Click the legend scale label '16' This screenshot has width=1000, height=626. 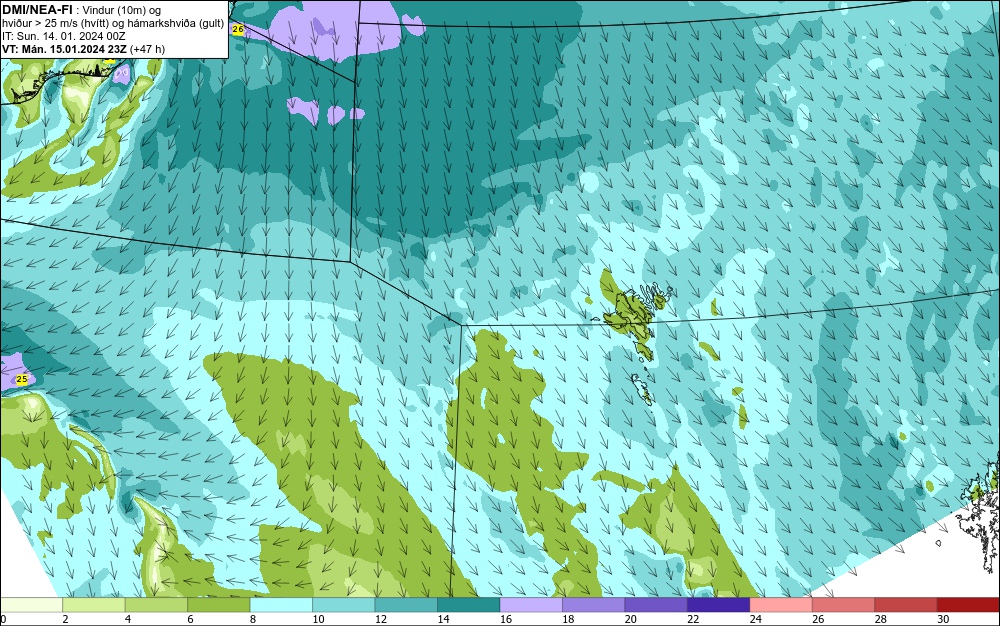pyautogui.click(x=506, y=619)
